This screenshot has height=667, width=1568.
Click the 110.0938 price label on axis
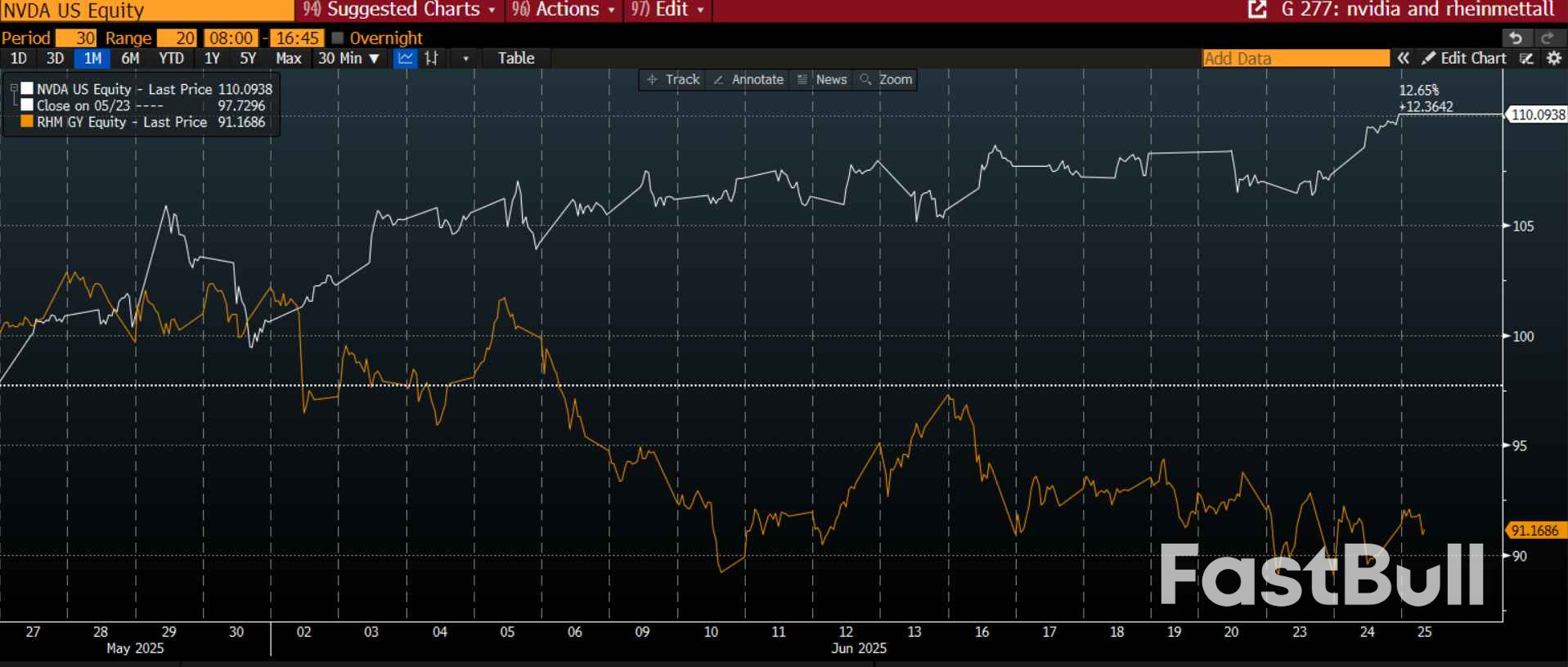coord(1538,114)
